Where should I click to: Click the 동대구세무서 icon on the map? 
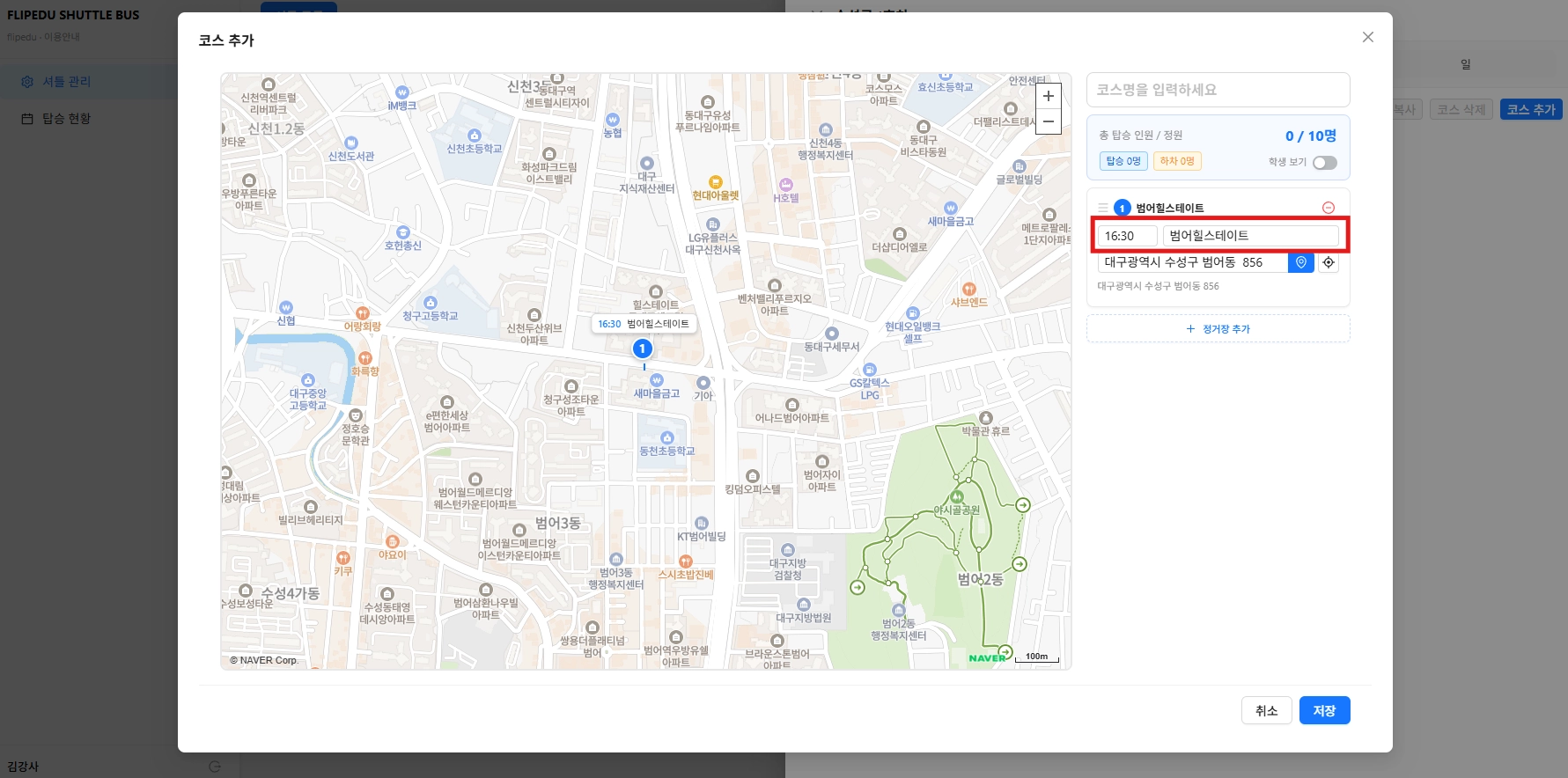point(832,334)
